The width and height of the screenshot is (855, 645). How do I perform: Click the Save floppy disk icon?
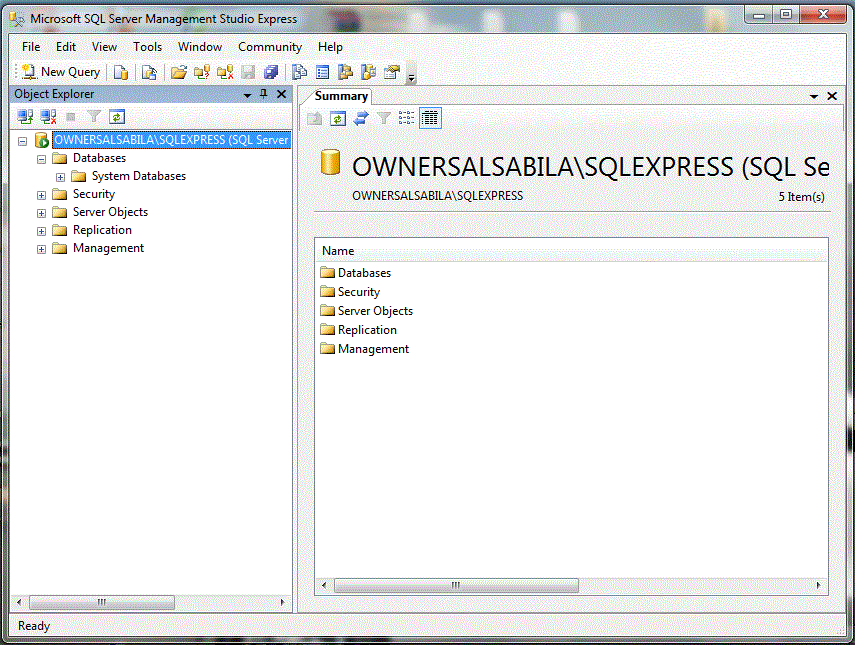tap(248, 72)
